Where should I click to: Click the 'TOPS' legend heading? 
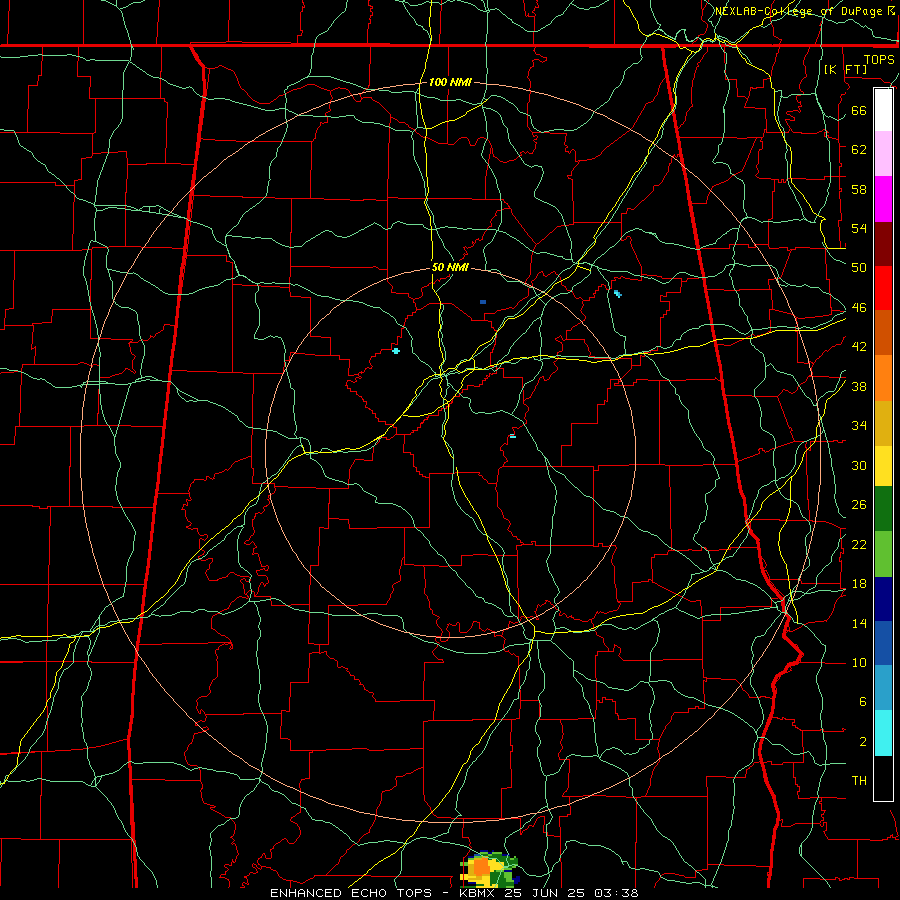click(879, 59)
